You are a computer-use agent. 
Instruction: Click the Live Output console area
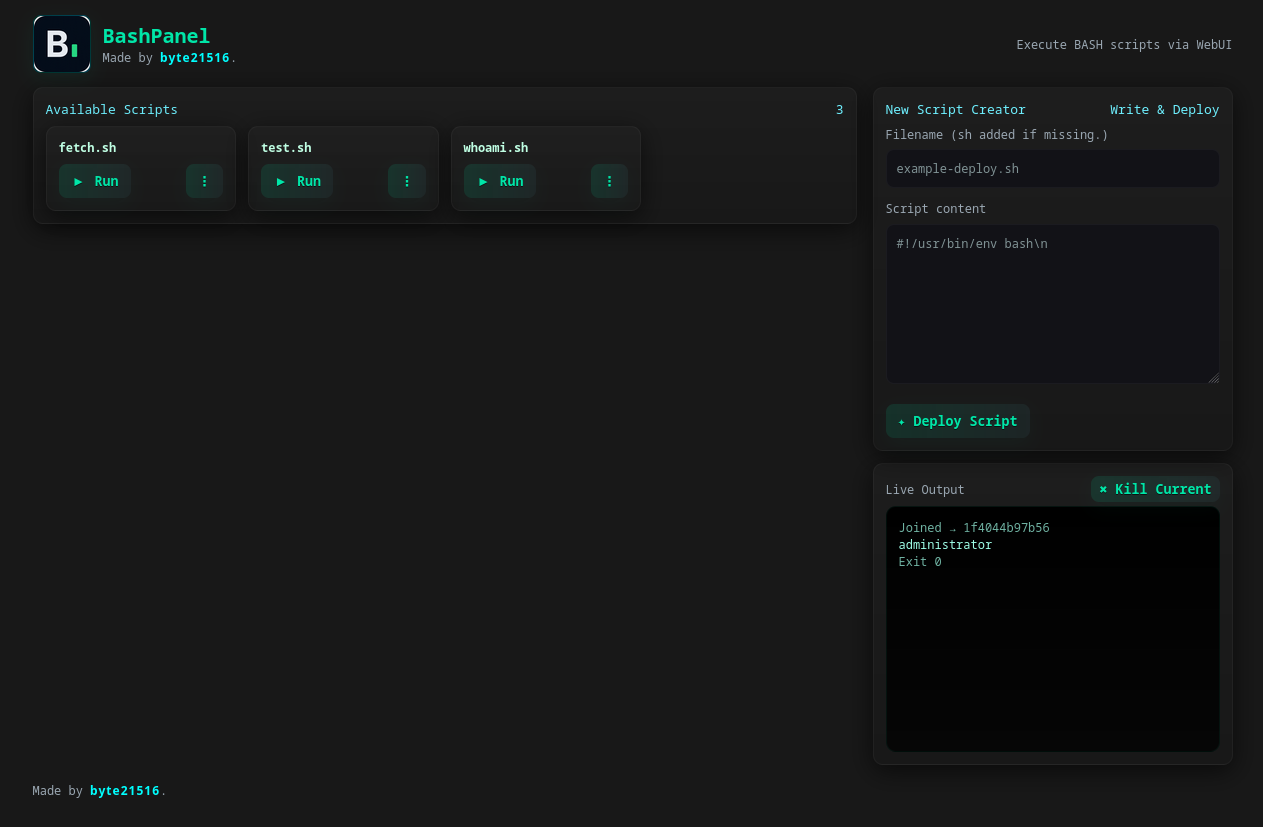[x=1052, y=650]
